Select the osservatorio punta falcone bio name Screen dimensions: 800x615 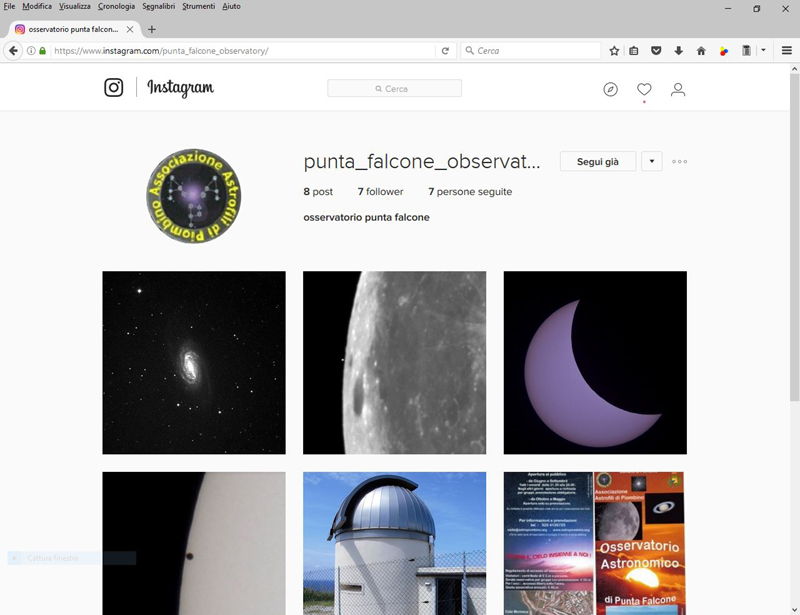pos(366,217)
